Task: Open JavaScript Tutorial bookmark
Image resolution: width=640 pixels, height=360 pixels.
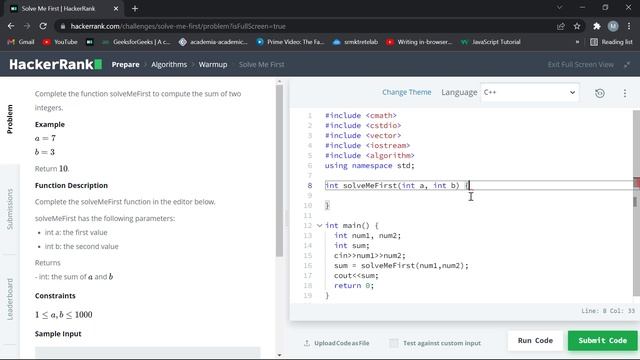Action: (x=491, y=42)
